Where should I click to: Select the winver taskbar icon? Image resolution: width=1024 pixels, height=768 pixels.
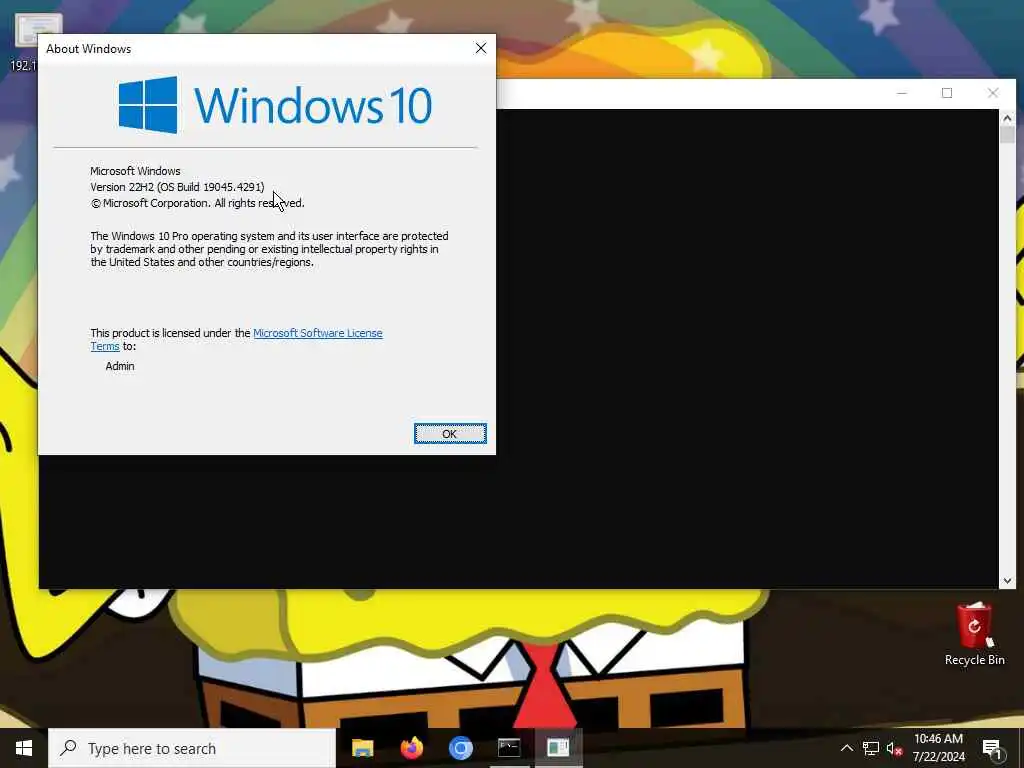click(558, 748)
